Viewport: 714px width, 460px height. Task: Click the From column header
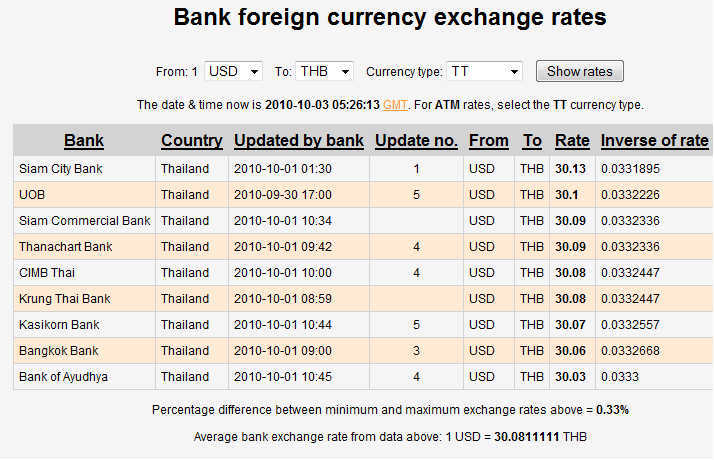[x=488, y=140]
